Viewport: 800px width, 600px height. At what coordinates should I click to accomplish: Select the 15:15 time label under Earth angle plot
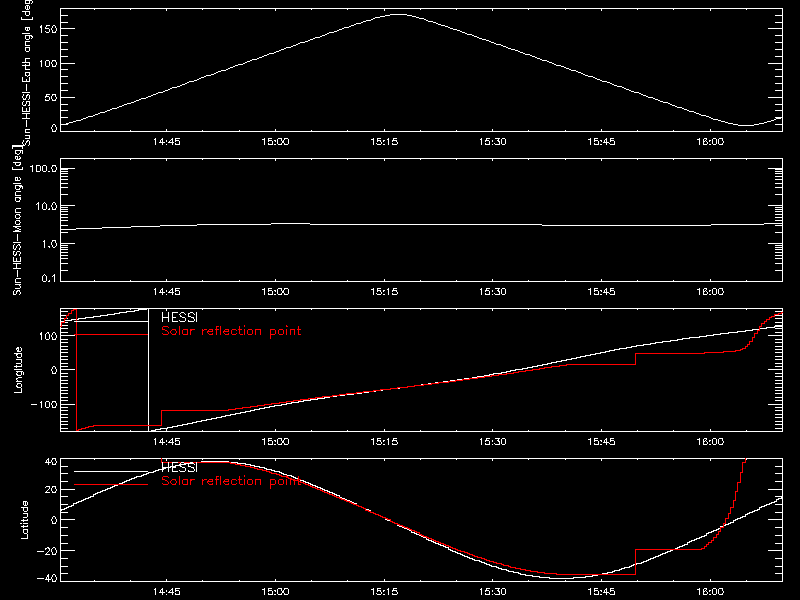384,141
